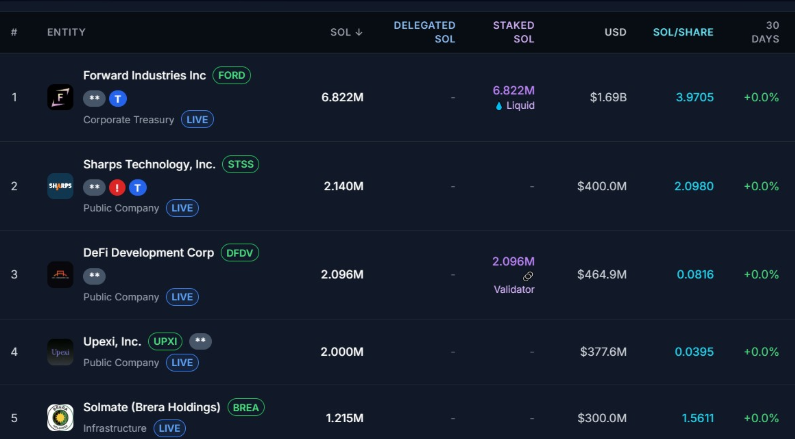The height and width of the screenshot is (439, 795).
Task: Click the LIVE badge under Solmate
Action: tap(170, 428)
